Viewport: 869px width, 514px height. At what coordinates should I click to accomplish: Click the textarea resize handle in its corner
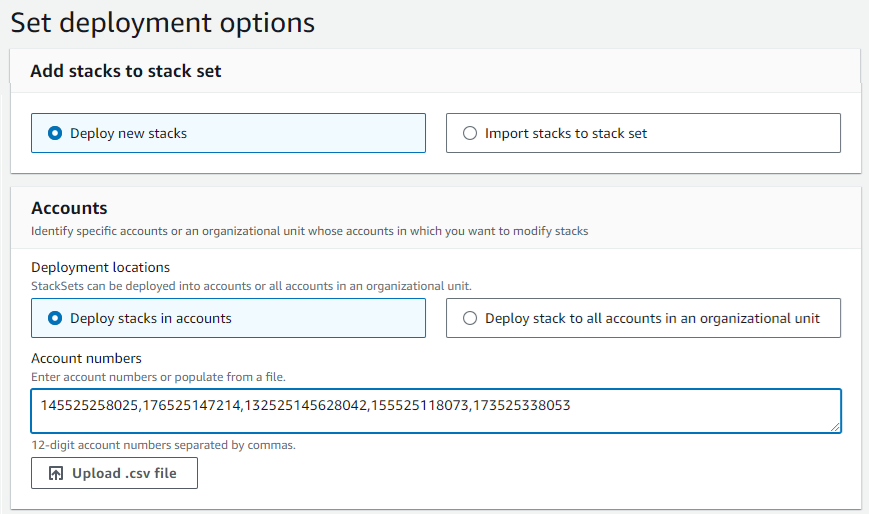(x=834, y=426)
